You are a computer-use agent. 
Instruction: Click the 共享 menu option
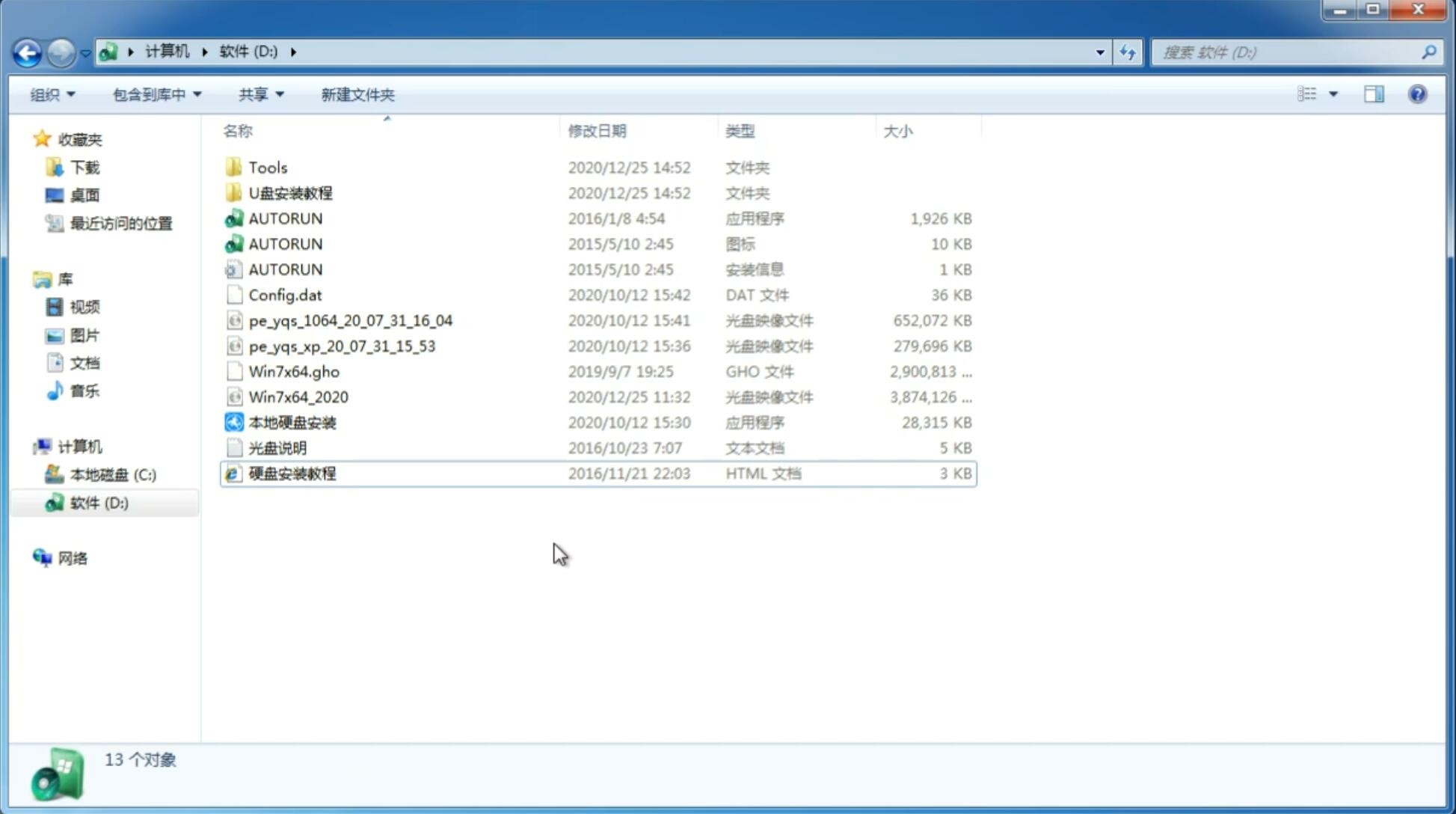point(252,94)
